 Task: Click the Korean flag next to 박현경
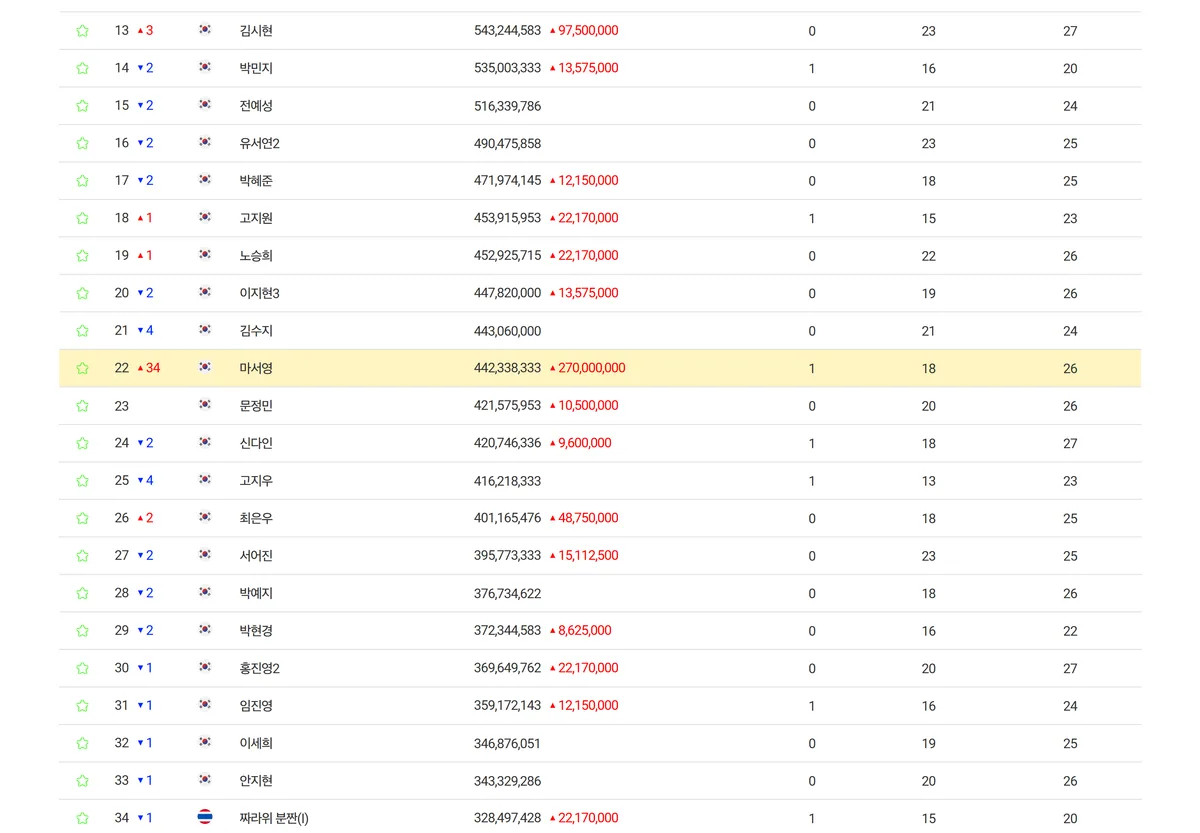click(205, 630)
